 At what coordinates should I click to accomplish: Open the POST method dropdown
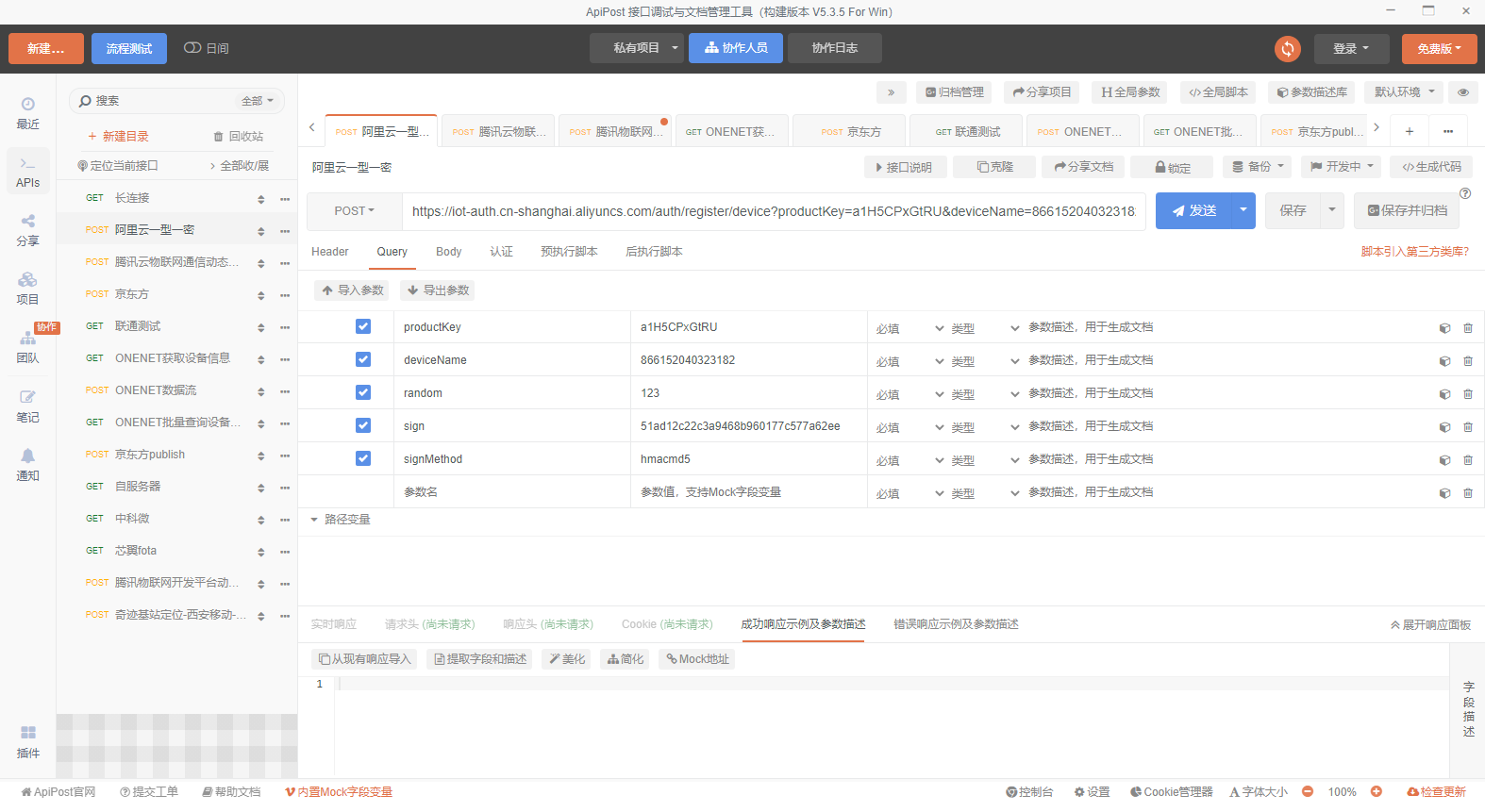click(x=355, y=211)
